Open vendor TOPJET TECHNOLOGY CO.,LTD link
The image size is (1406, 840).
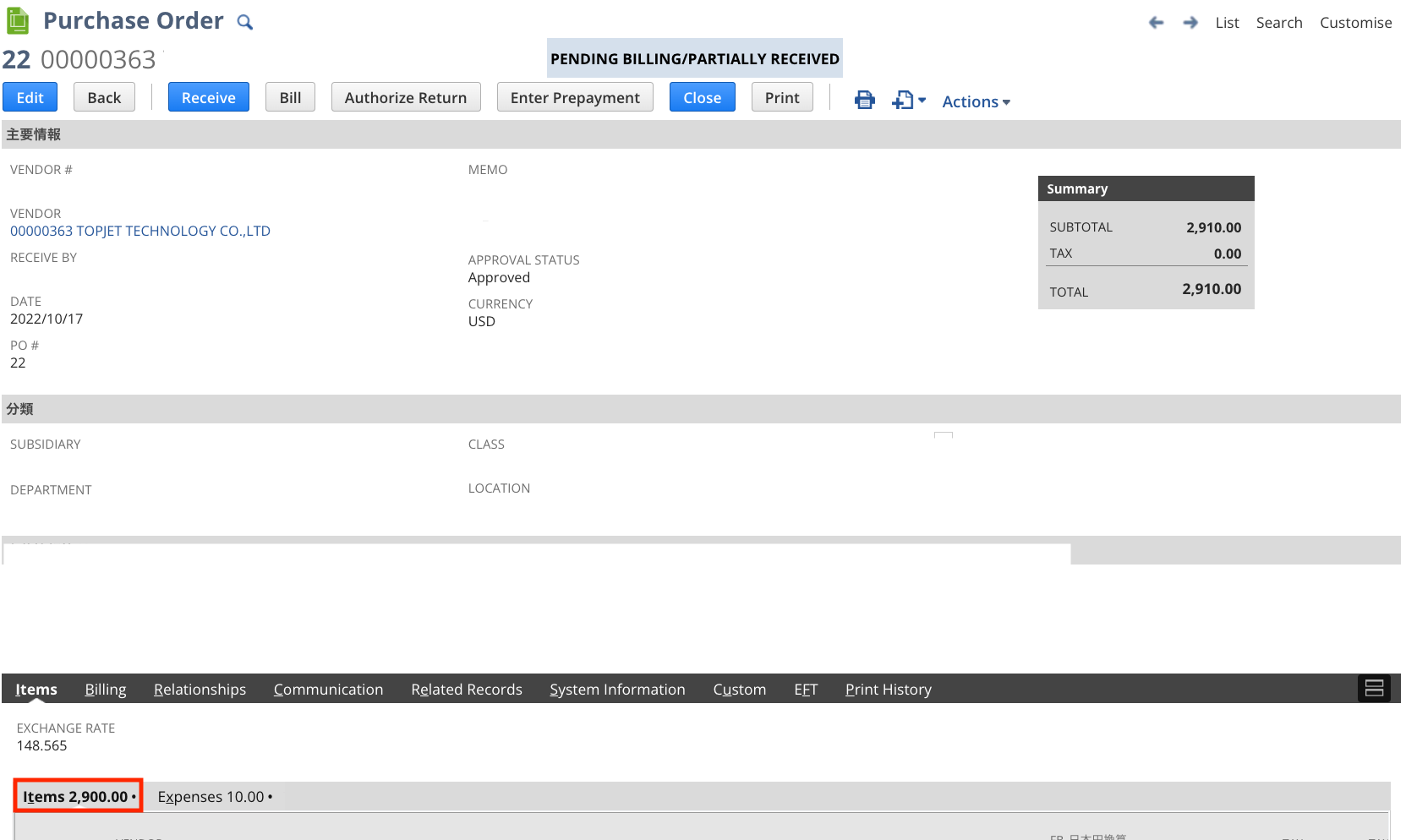140,230
